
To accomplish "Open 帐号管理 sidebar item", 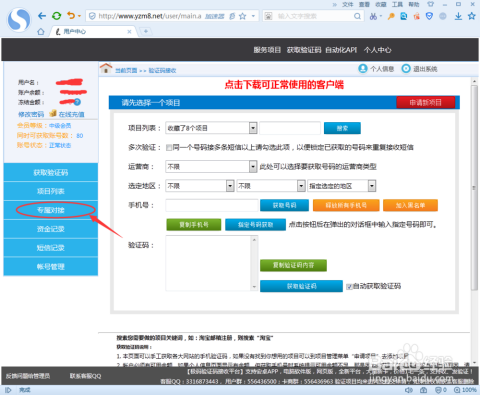I will [51, 267].
